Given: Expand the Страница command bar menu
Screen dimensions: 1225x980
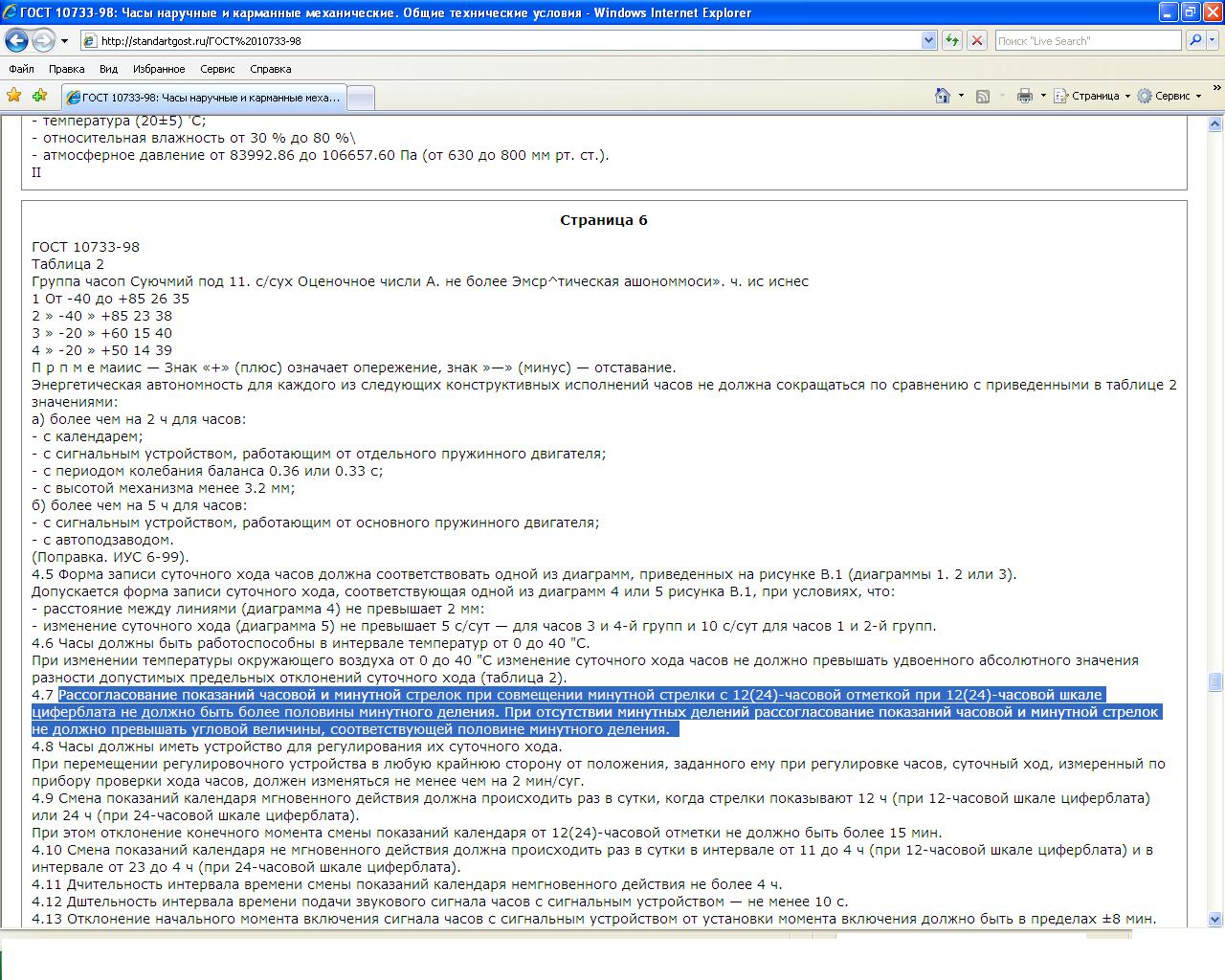Looking at the screenshot, I should (1092, 96).
